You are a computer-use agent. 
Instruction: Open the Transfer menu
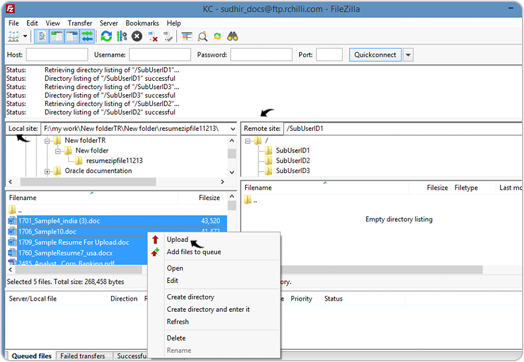pyautogui.click(x=80, y=23)
